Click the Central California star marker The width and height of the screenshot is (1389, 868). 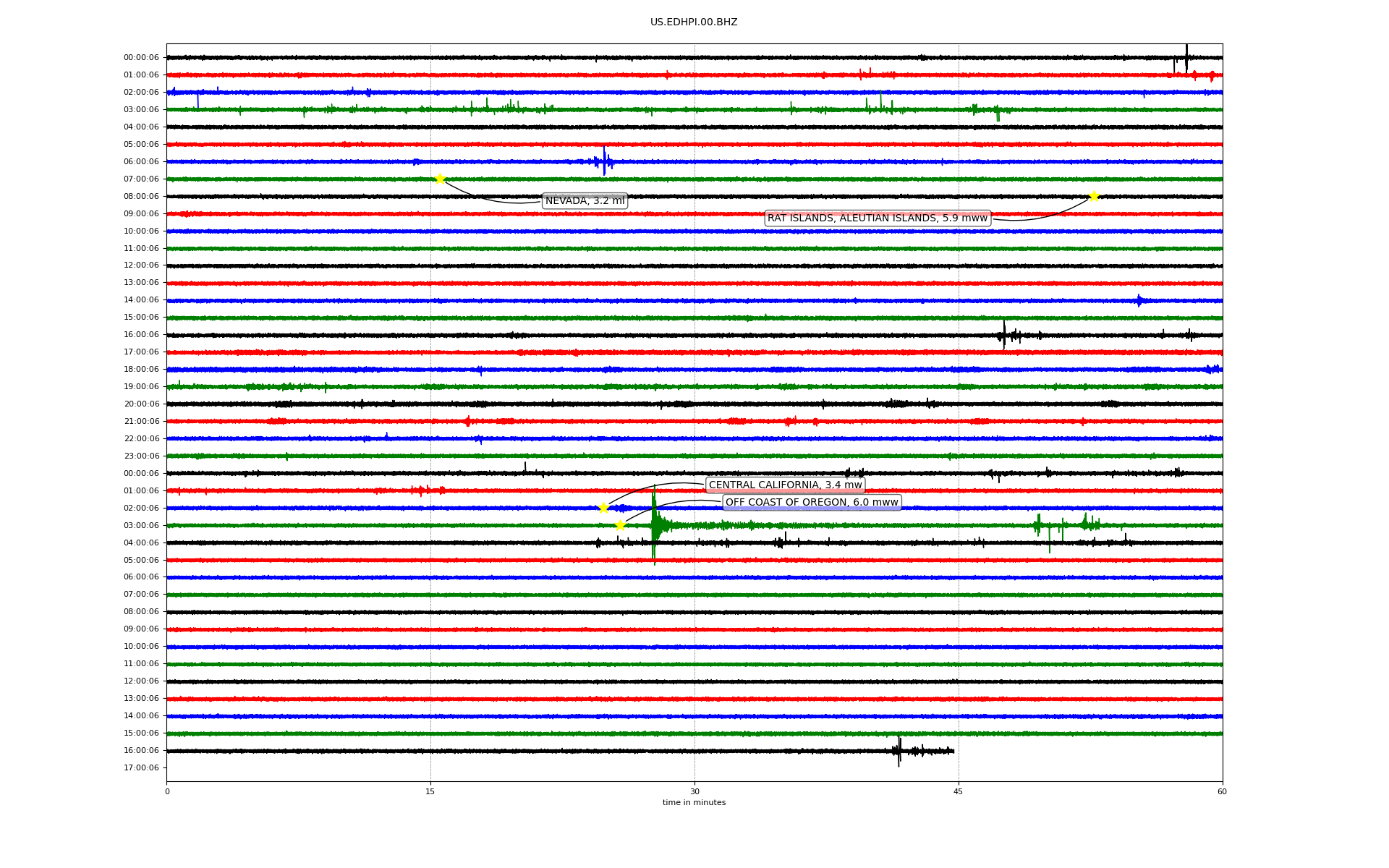click(x=603, y=508)
